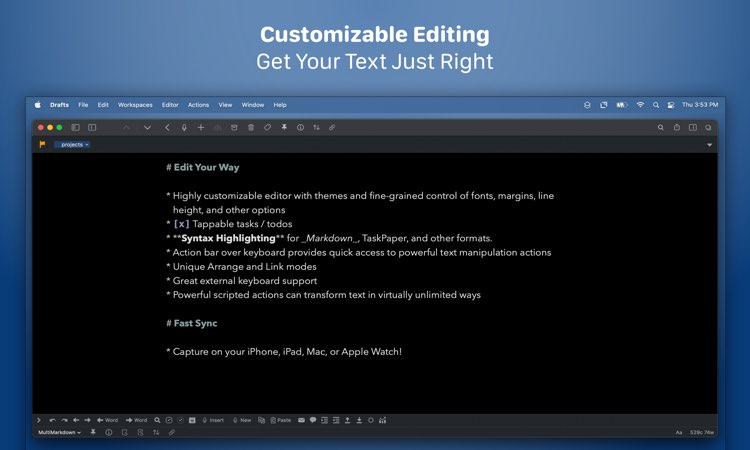Toggle the action list side panel
This screenshot has width=750, height=450.
(x=693, y=128)
